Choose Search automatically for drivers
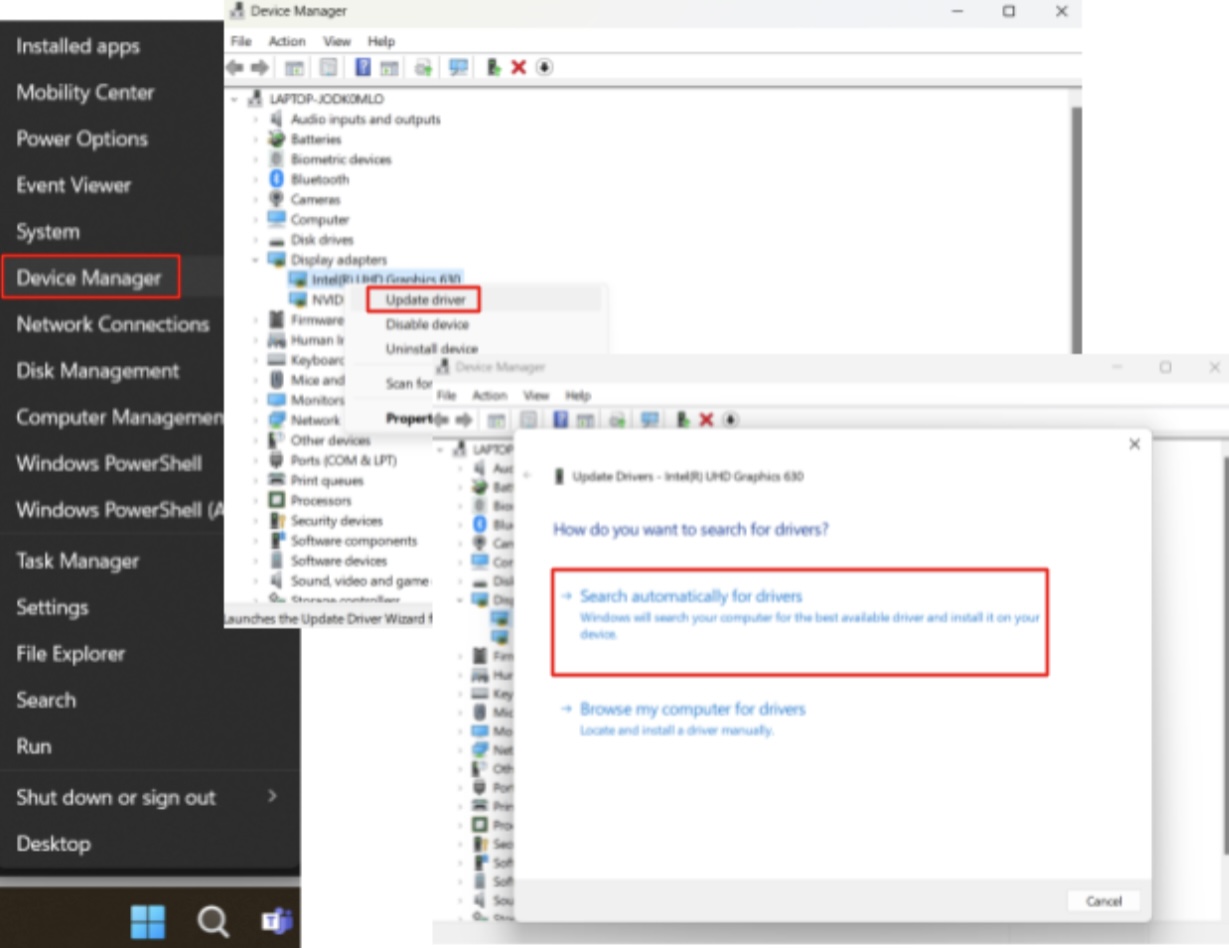This screenshot has height=948, width=1229. tap(799, 622)
